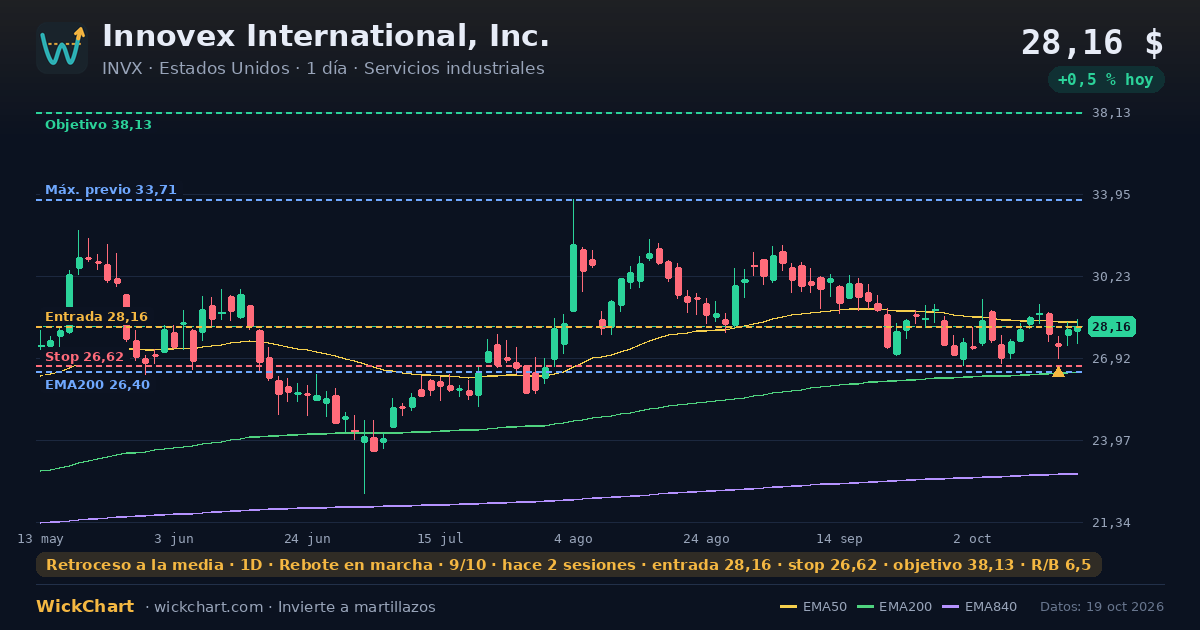Click the Retroceso a la media signal banner
This screenshot has height=630, width=1200.
click(569, 565)
